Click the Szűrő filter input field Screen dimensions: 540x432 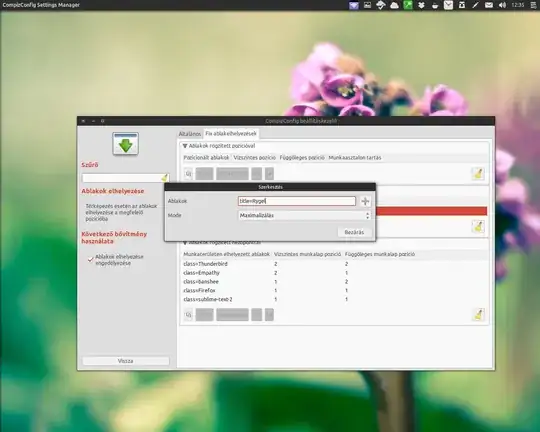coord(122,178)
